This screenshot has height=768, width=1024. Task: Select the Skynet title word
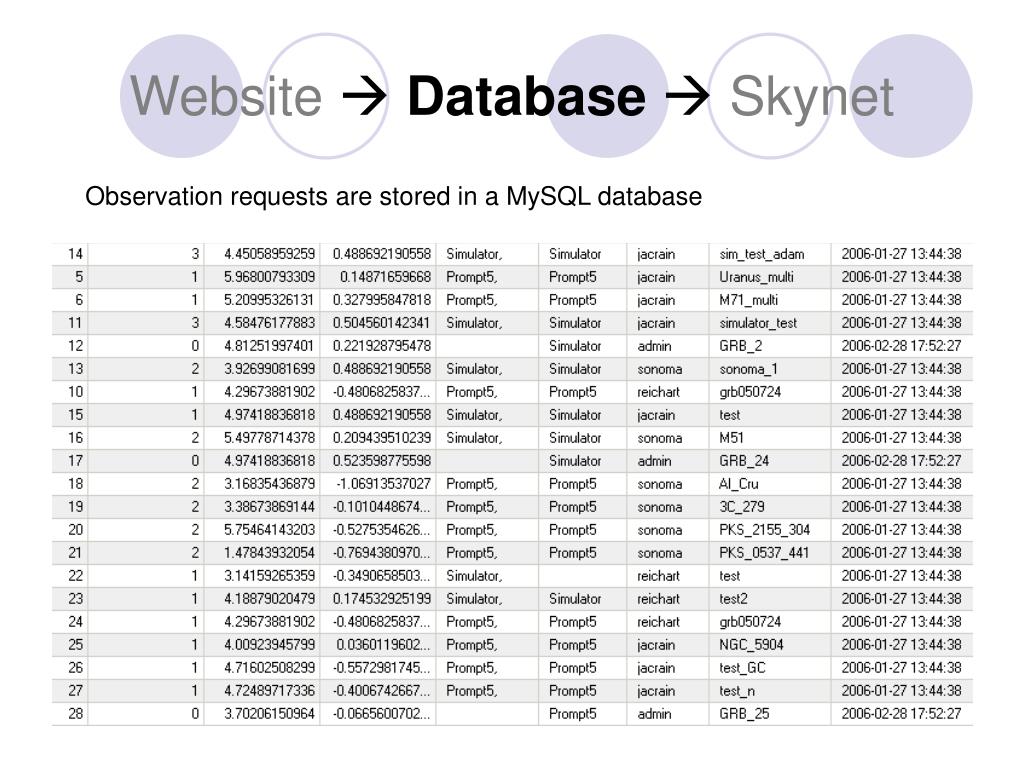pyautogui.click(x=811, y=97)
